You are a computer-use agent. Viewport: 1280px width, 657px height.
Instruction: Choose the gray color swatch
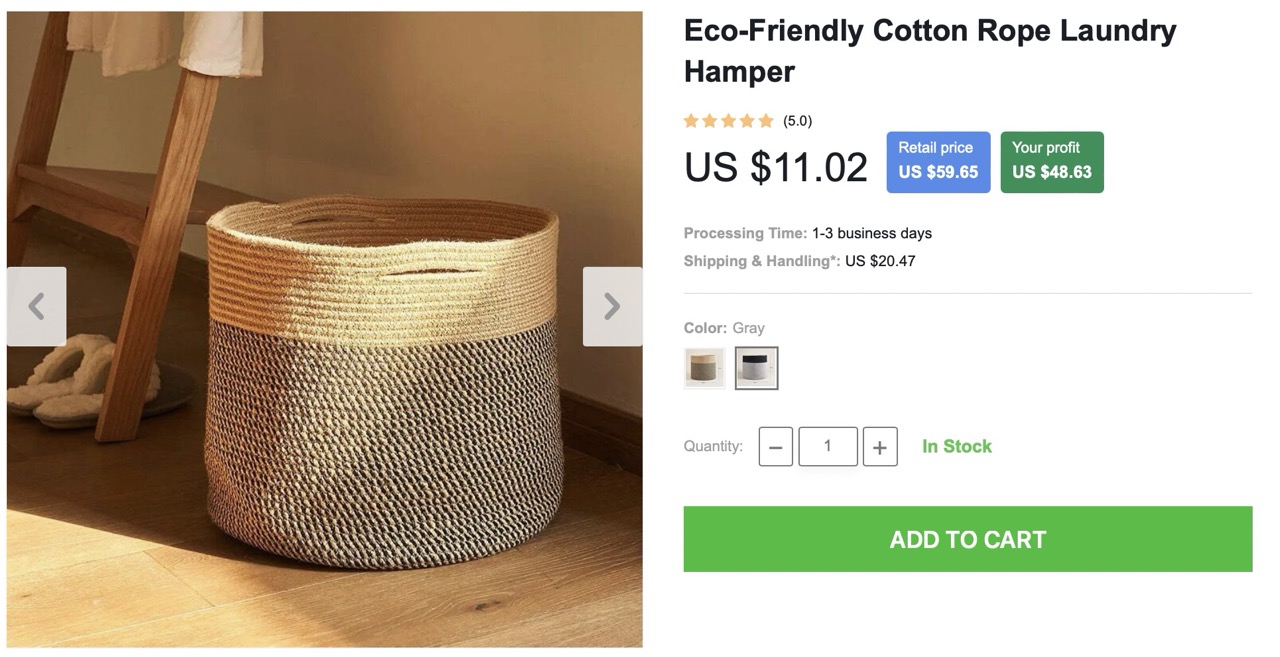click(x=756, y=368)
